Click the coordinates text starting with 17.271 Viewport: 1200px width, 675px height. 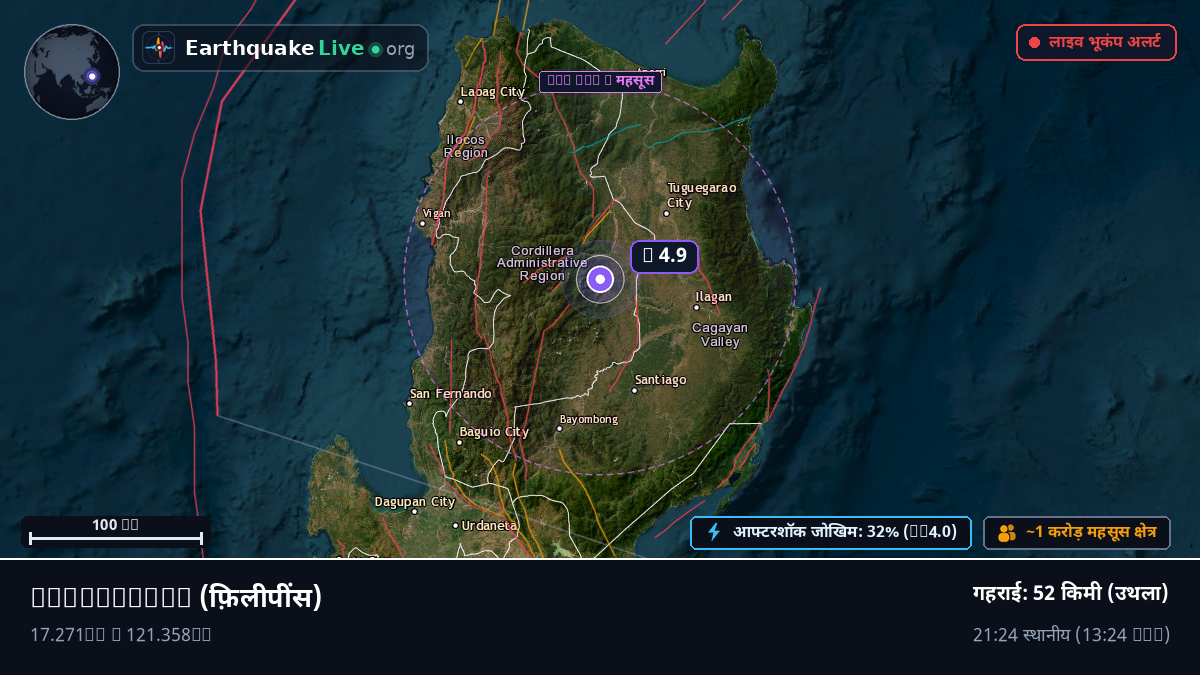121,634
